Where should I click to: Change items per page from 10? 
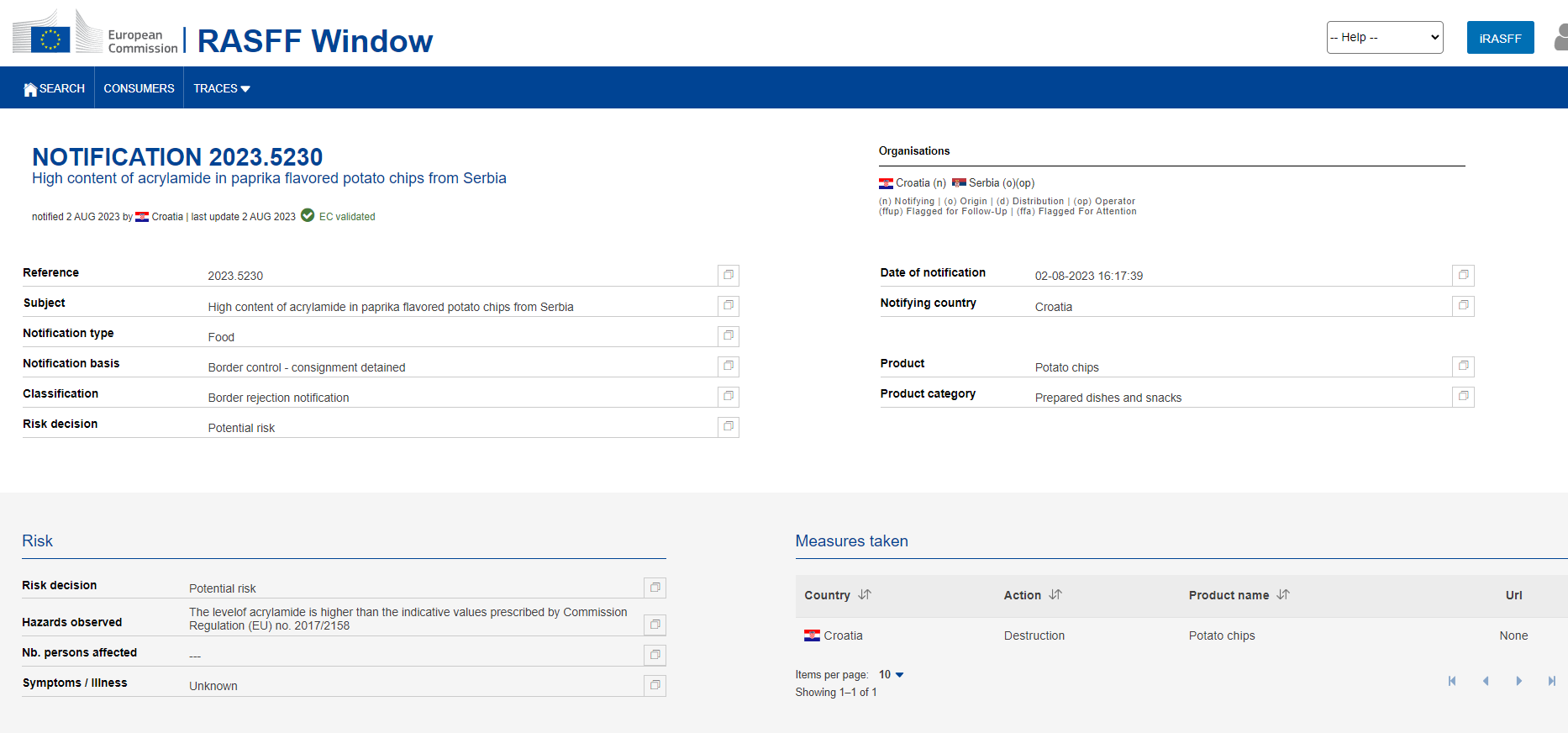coord(891,674)
